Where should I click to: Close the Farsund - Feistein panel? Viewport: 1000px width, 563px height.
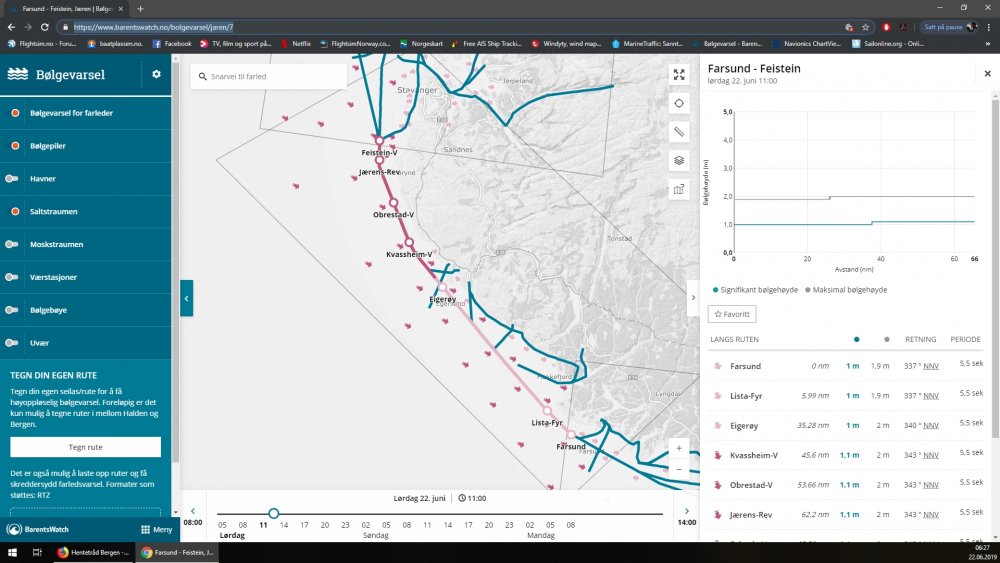pyautogui.click(x=987, y=74)
